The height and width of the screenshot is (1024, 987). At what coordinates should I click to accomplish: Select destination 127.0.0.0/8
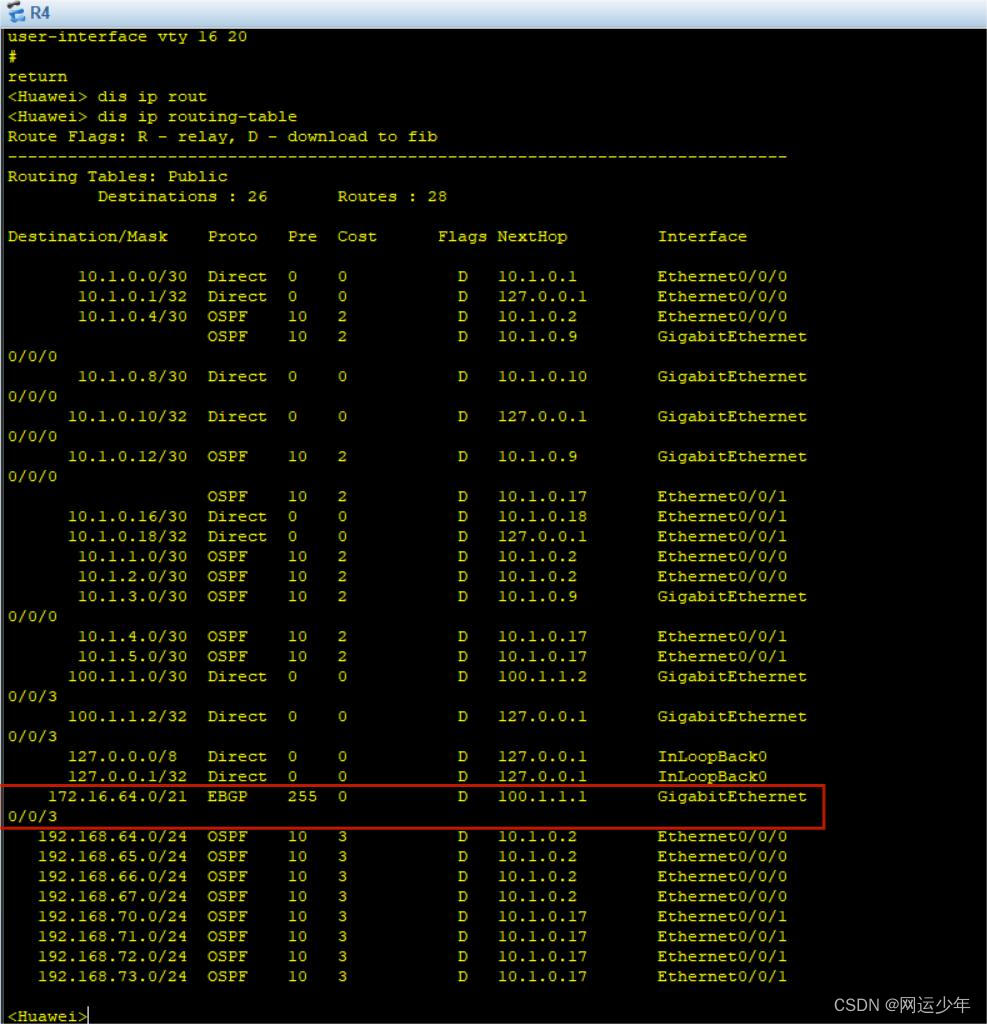point(122,756)
